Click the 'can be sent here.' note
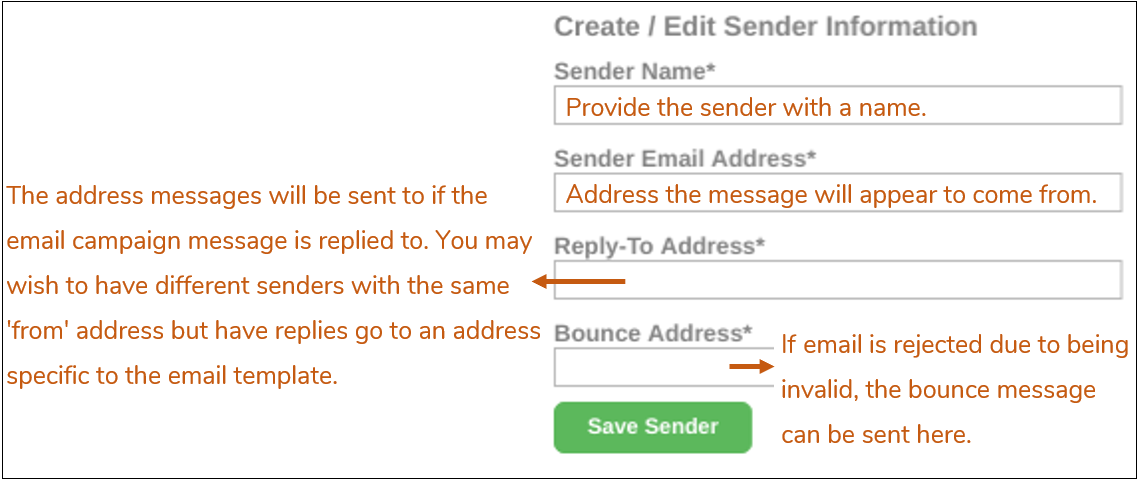The height and width of the screenshot is (479, 1138). 876,434
